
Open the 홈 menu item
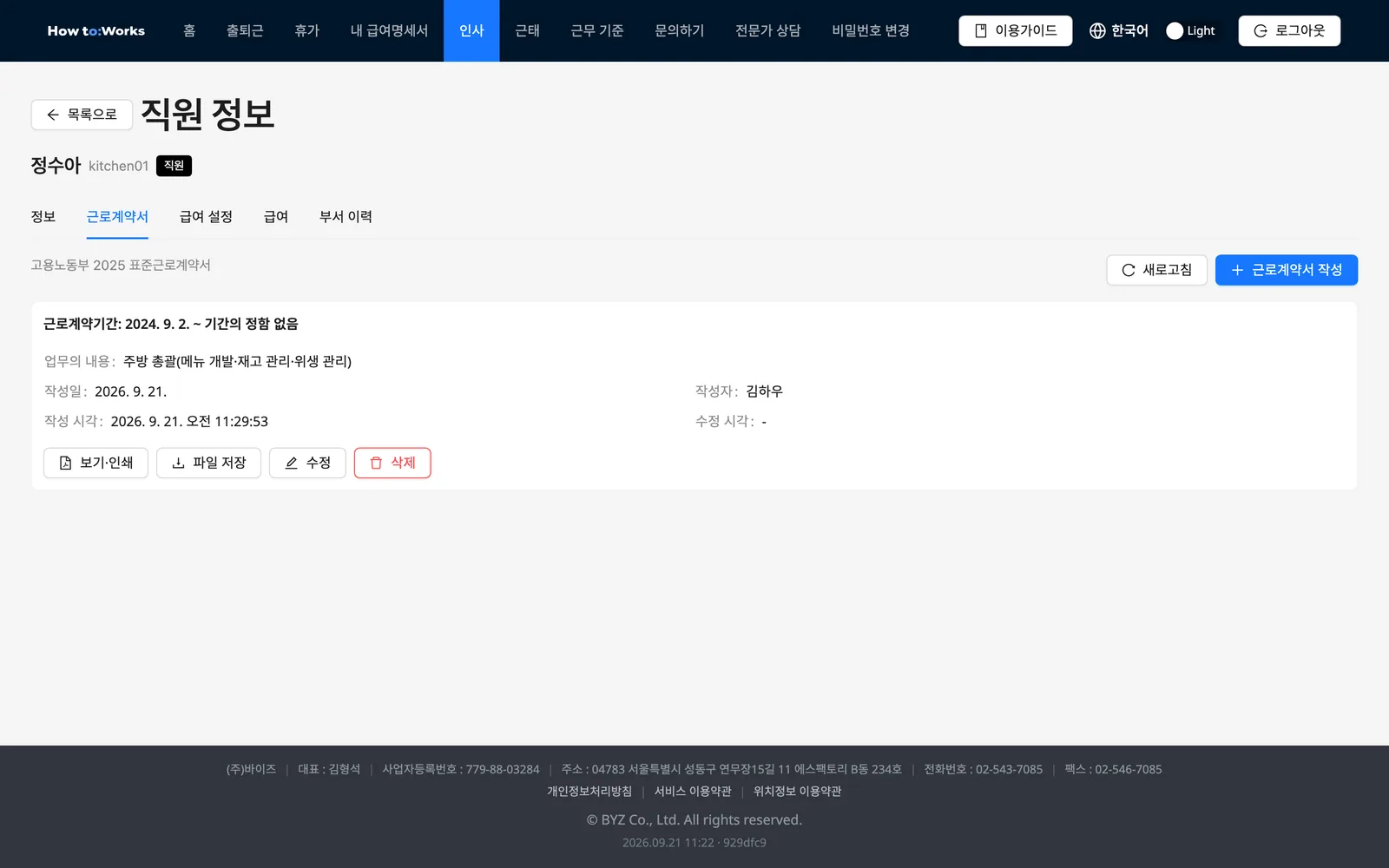click(x=189, y=30)
